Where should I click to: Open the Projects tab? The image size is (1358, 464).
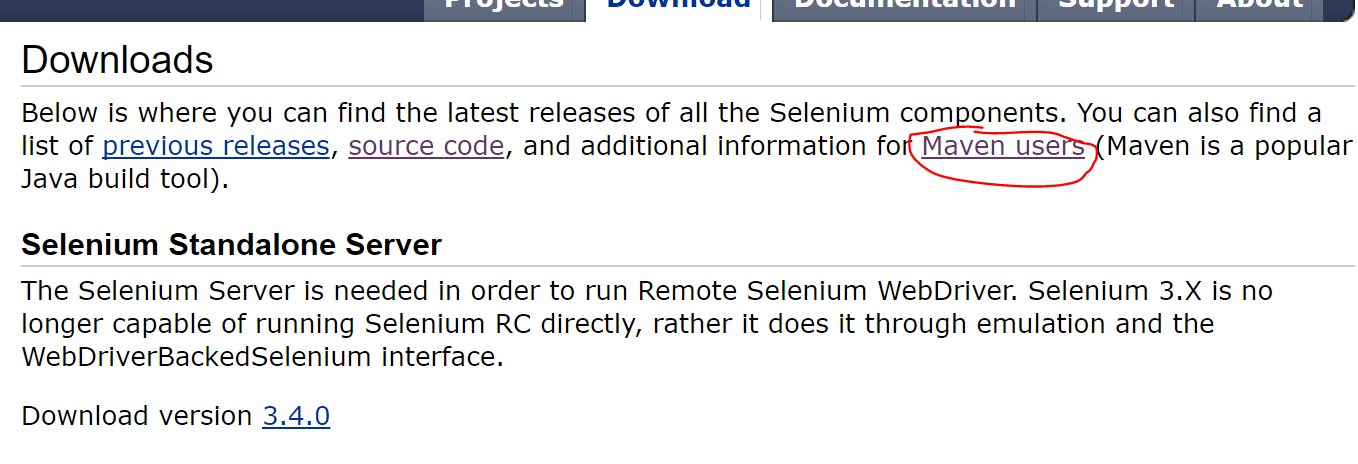tap(503, 5)
